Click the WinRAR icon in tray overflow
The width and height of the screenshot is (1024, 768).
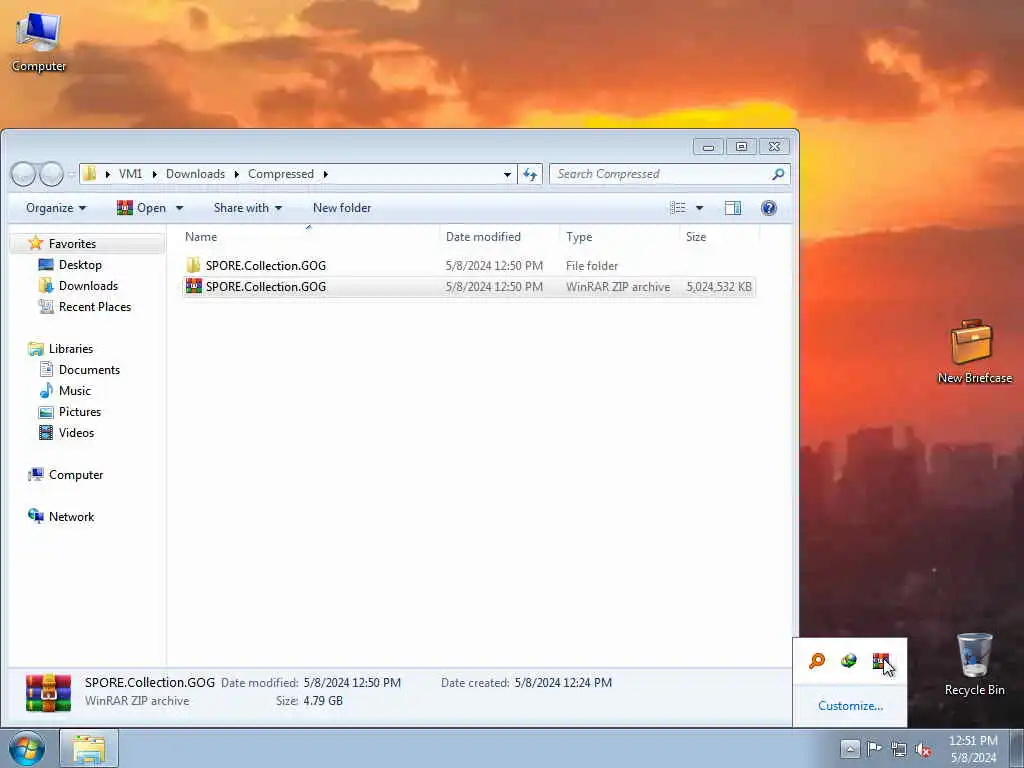(x=881, y=661)
